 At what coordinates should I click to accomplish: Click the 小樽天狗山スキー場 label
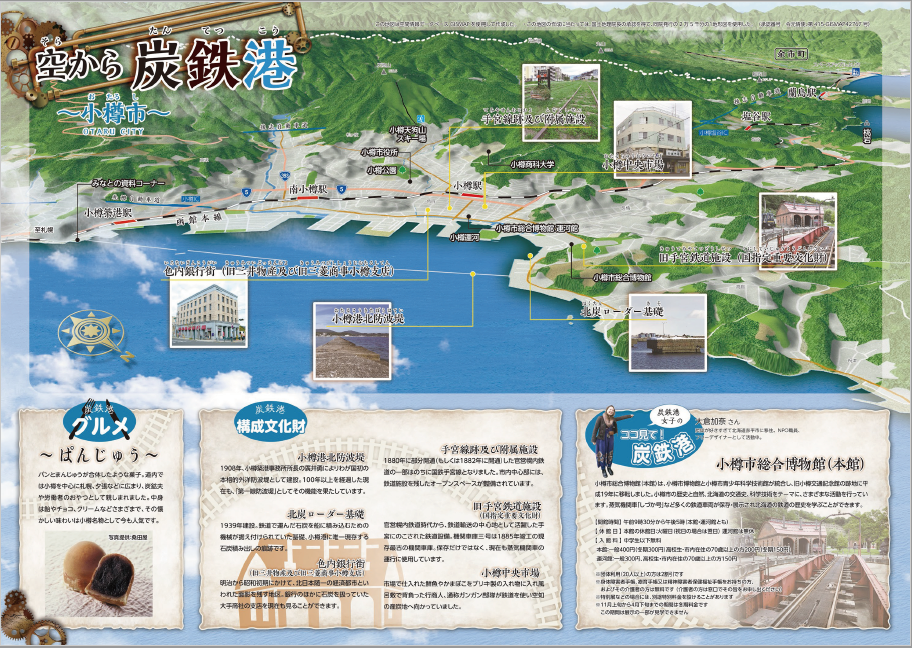(408, 134)
